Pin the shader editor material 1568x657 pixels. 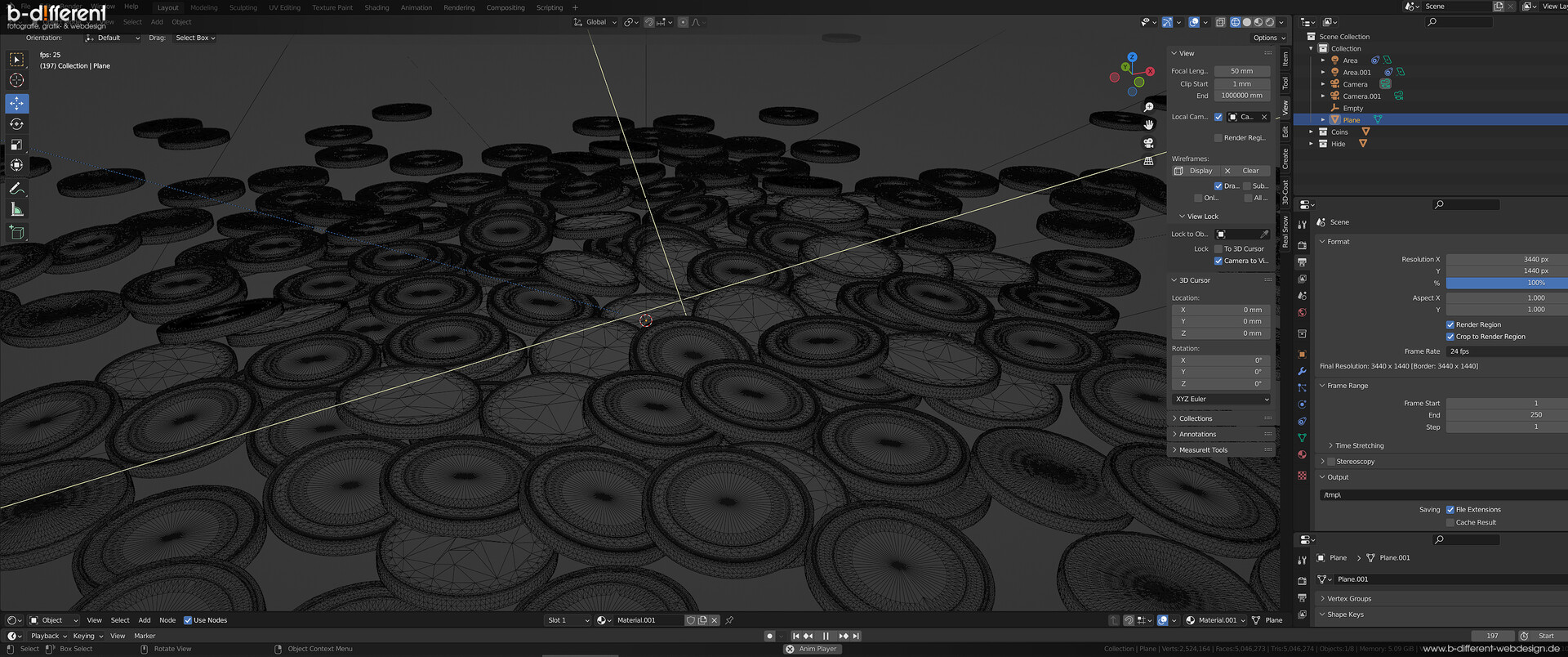pos(729,620)
